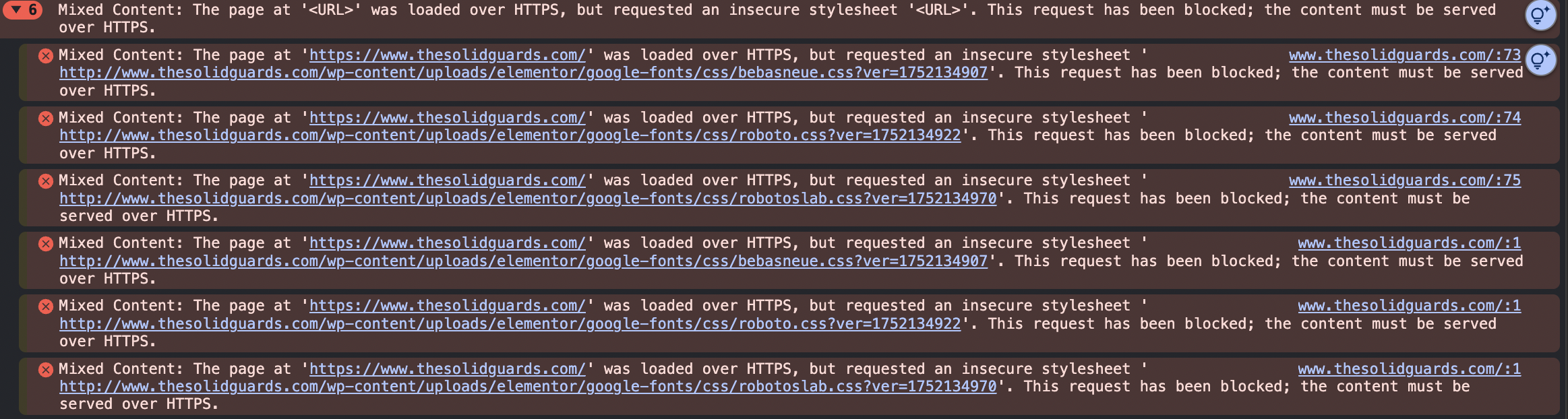This screenshot has height=419, width=1568.
Task: Open roboto.css URL in the :74 error
Action: pyautogui.click(x=510, y=135)
